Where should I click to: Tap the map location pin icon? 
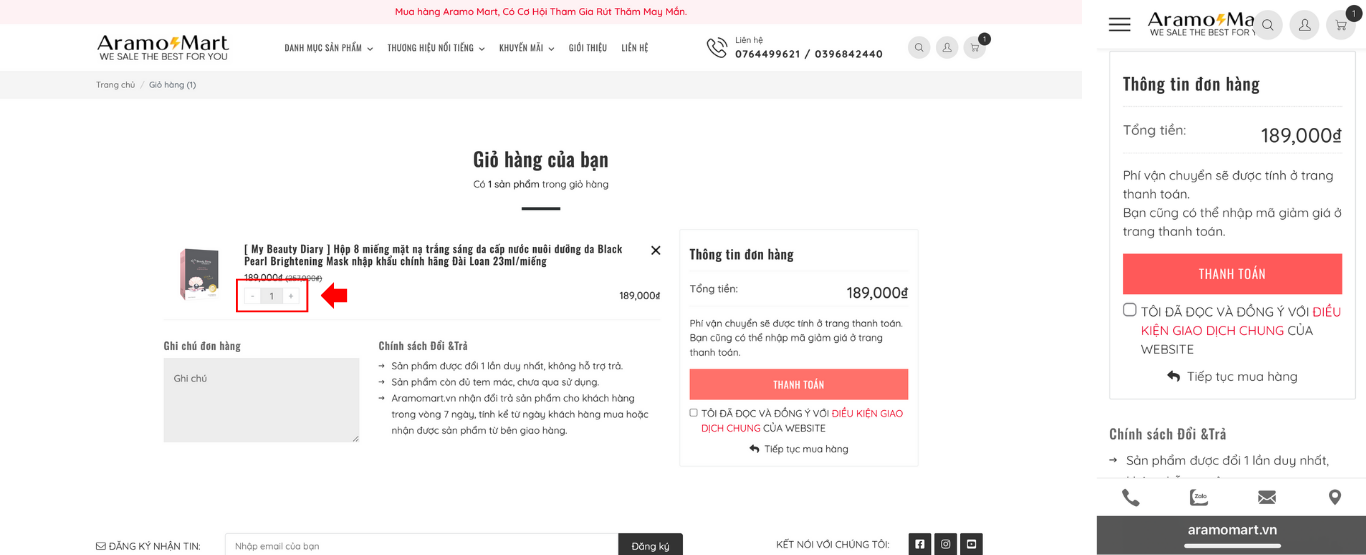(x=1334, y=497)
